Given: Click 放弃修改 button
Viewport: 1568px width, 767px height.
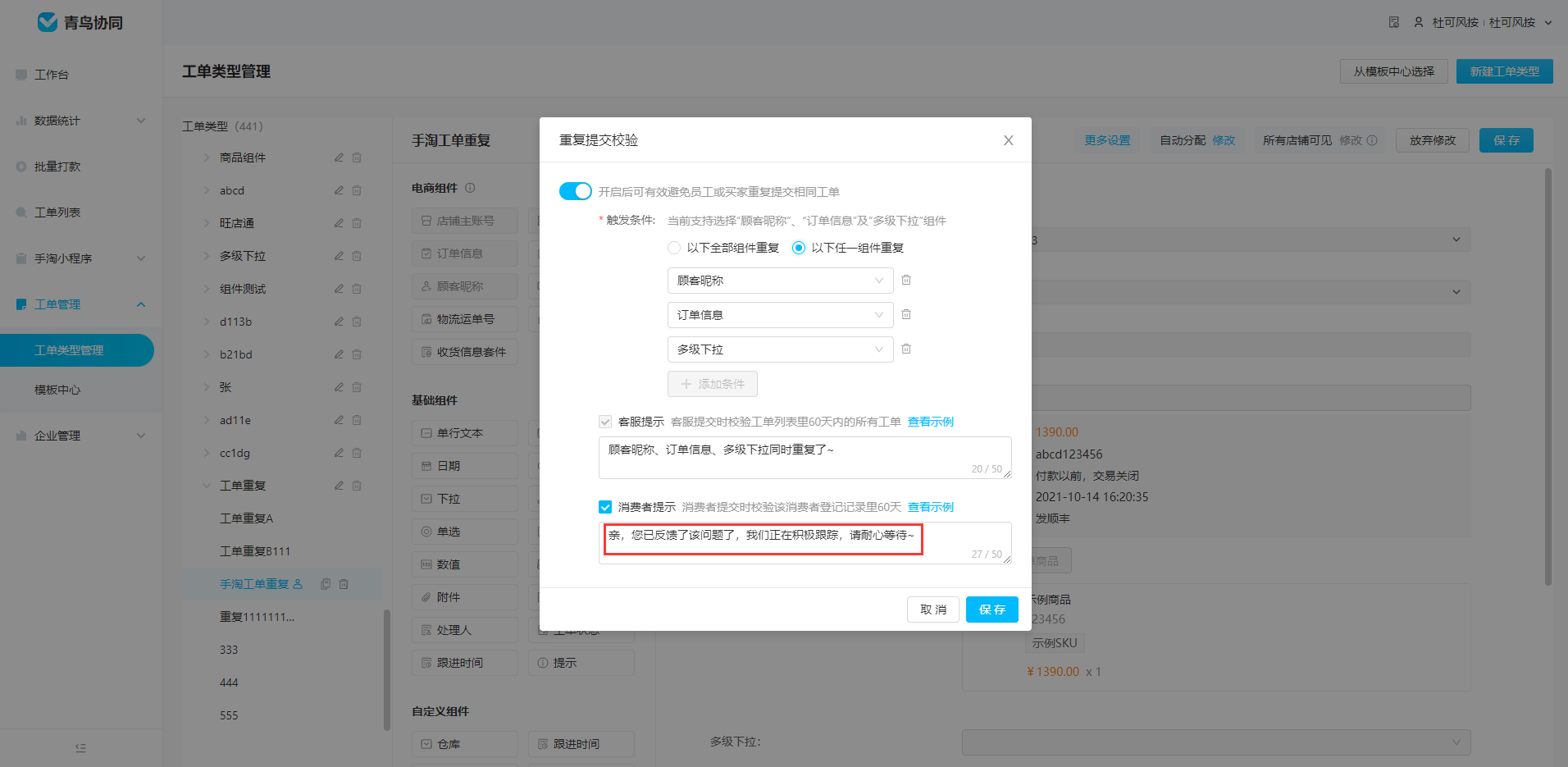Looking at the screenshot, I should [1433, 140].
